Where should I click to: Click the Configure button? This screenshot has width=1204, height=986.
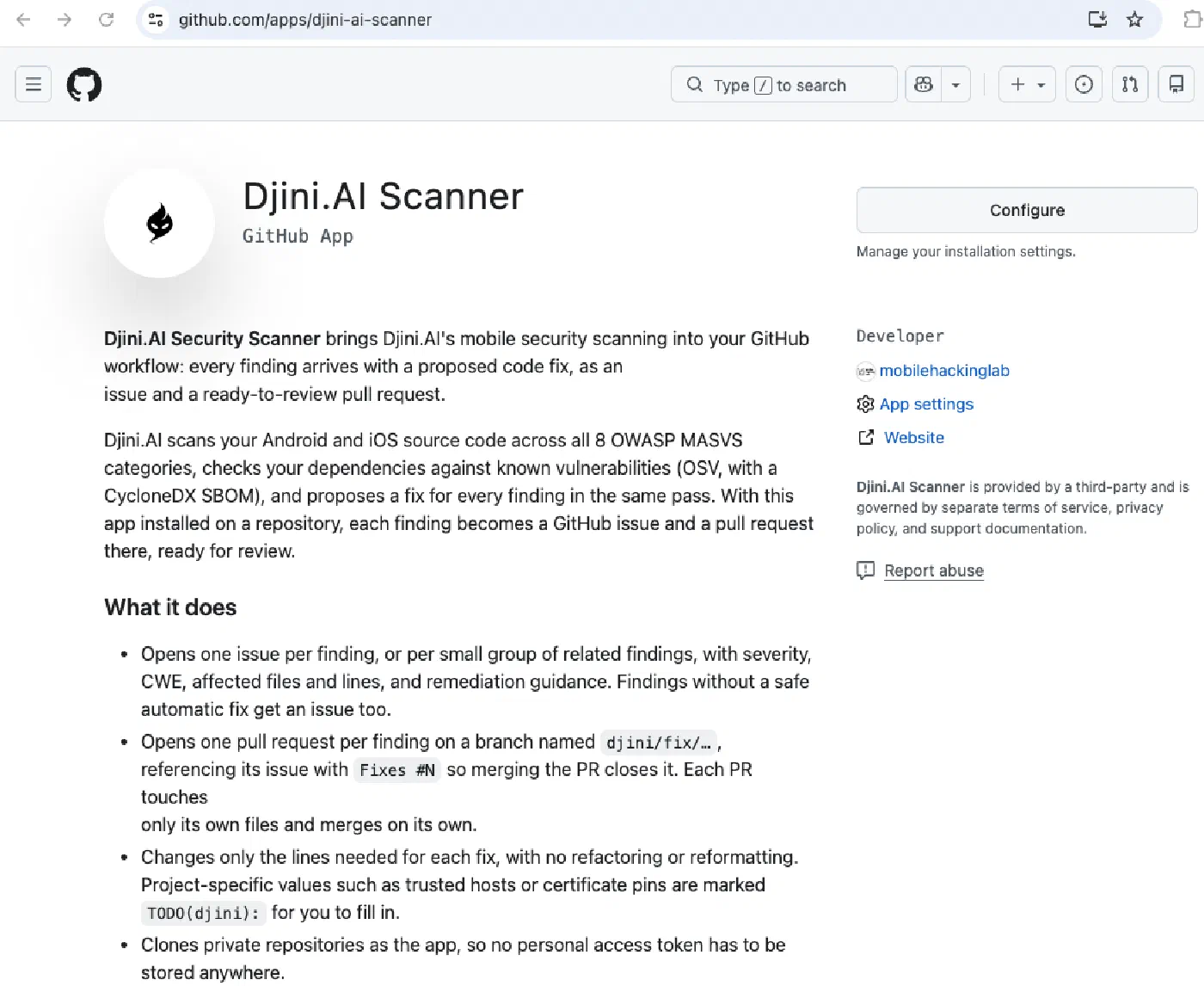point(1027,210)
